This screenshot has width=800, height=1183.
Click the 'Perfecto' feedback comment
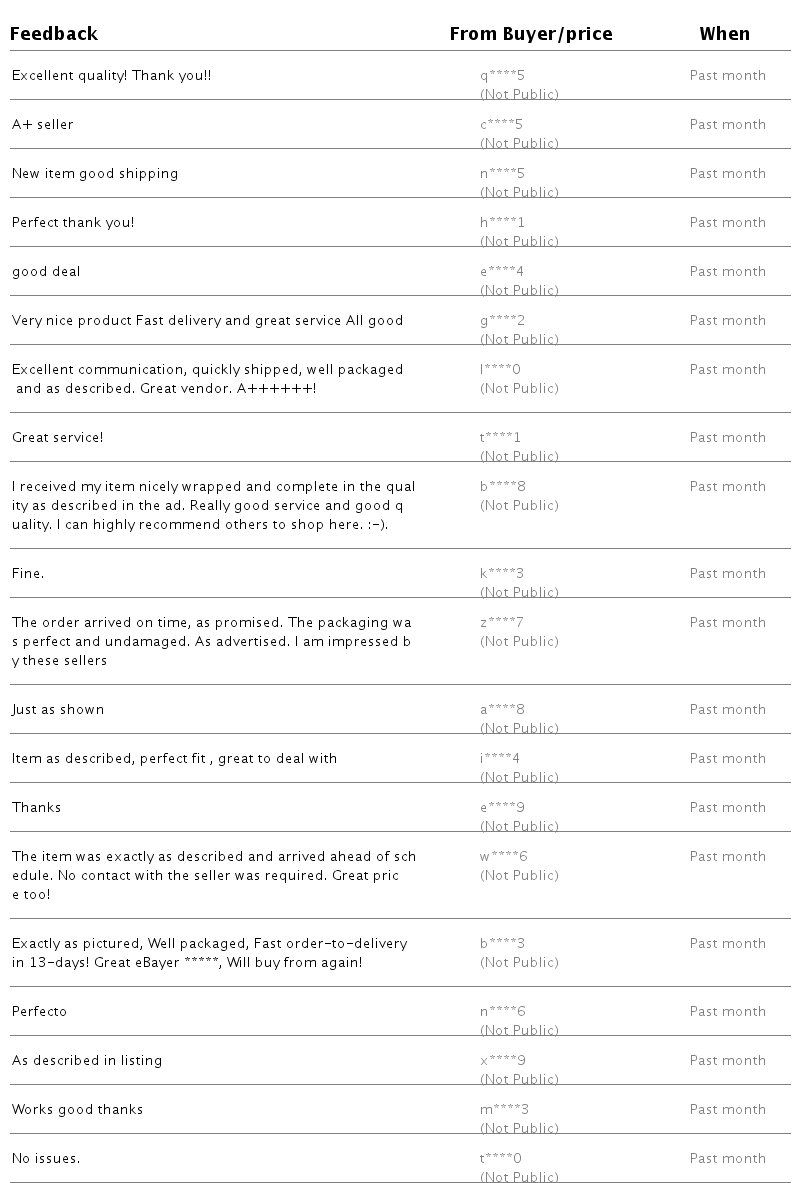39,1011
